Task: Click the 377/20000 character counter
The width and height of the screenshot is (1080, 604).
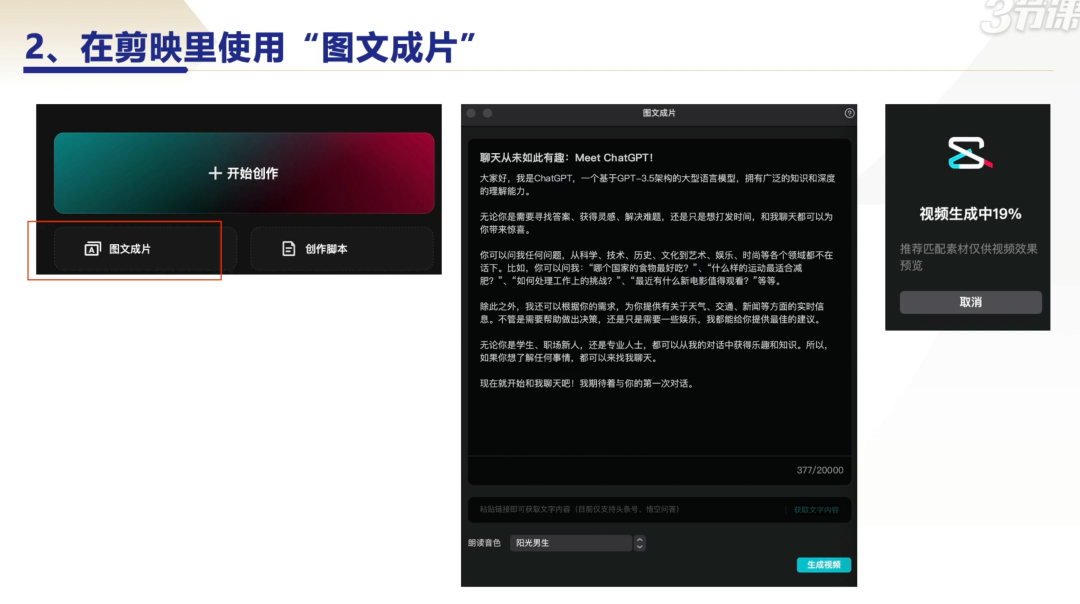Action: [820, 470]
